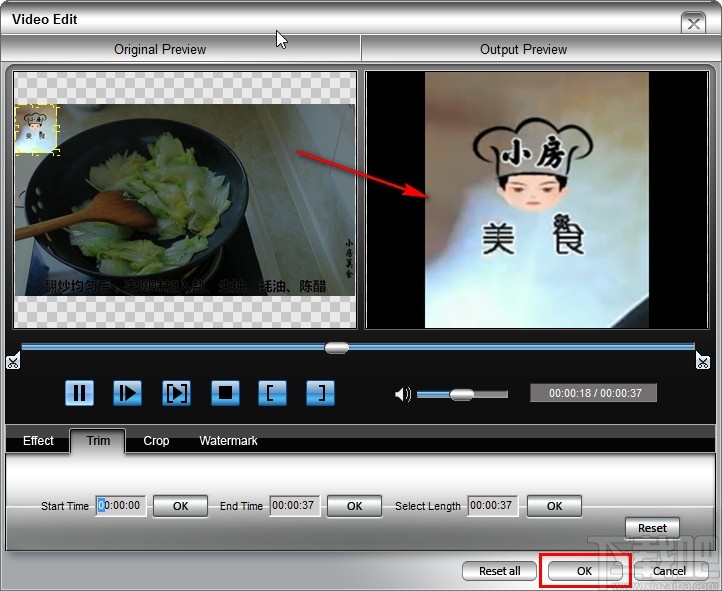Pause the video playback
The image size is (722, 591).
point(79,393)
